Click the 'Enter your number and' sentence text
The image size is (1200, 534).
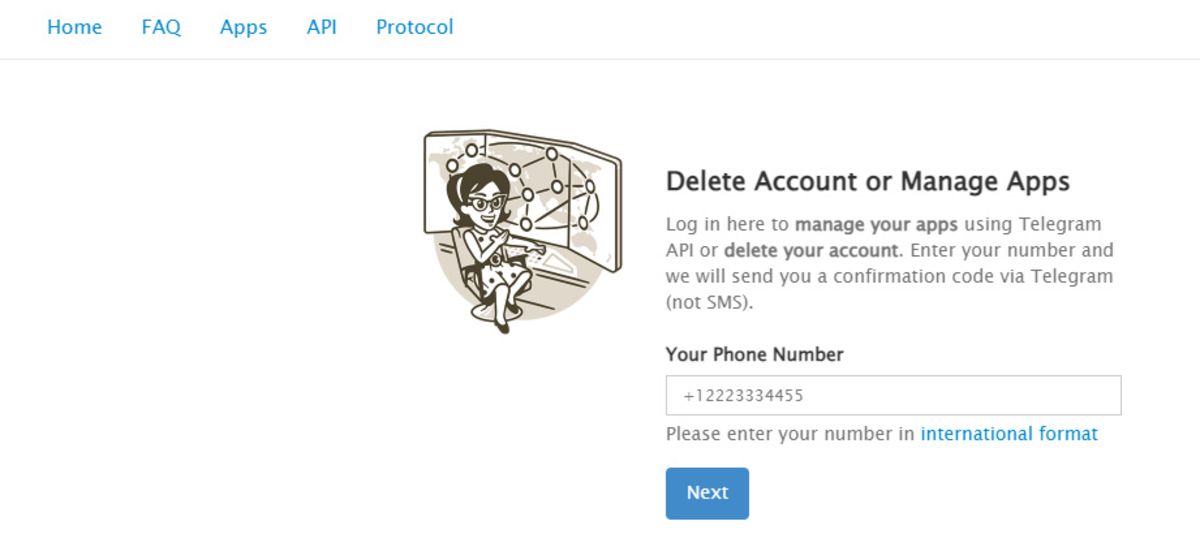(x=1011, y=250)
